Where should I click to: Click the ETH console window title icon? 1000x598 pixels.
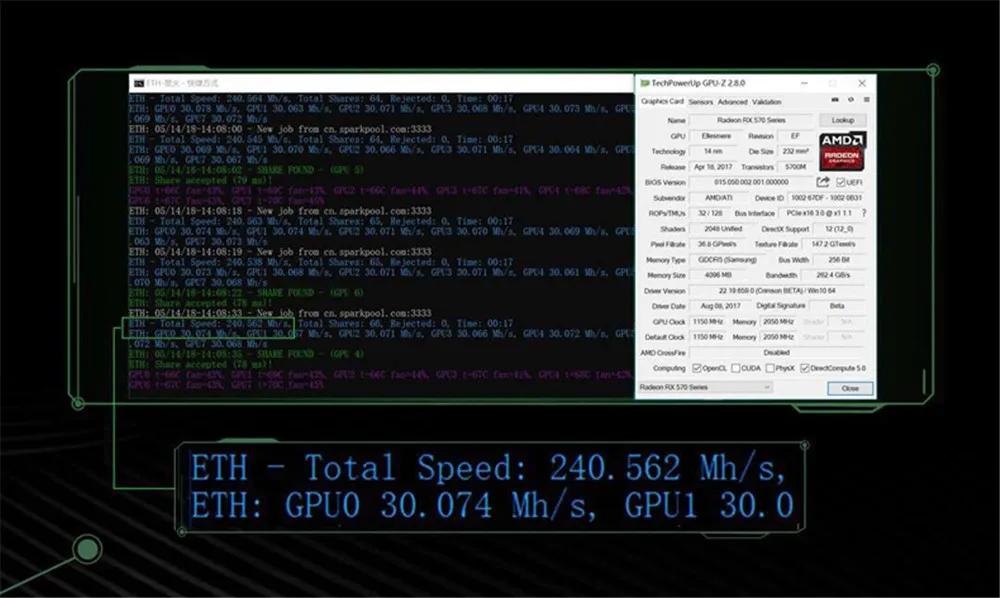(x=138, y=84)
